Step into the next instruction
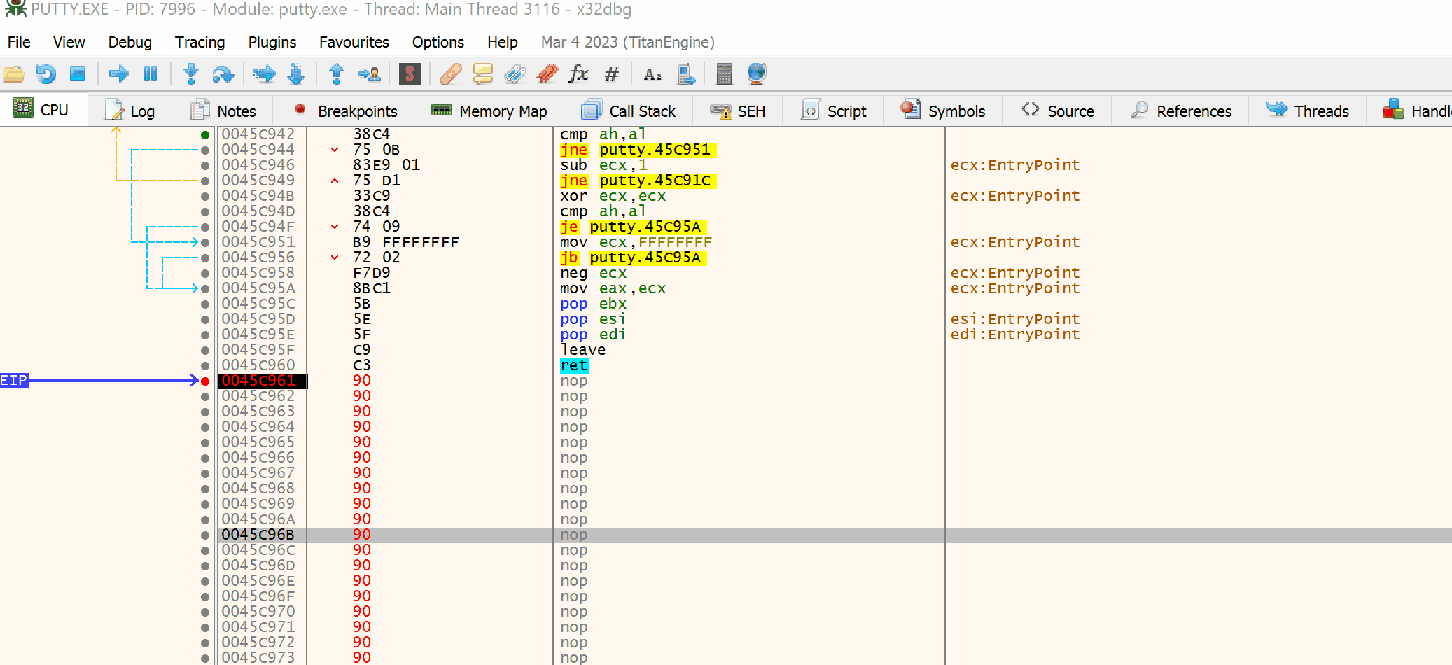 click(x=191, y=73)
